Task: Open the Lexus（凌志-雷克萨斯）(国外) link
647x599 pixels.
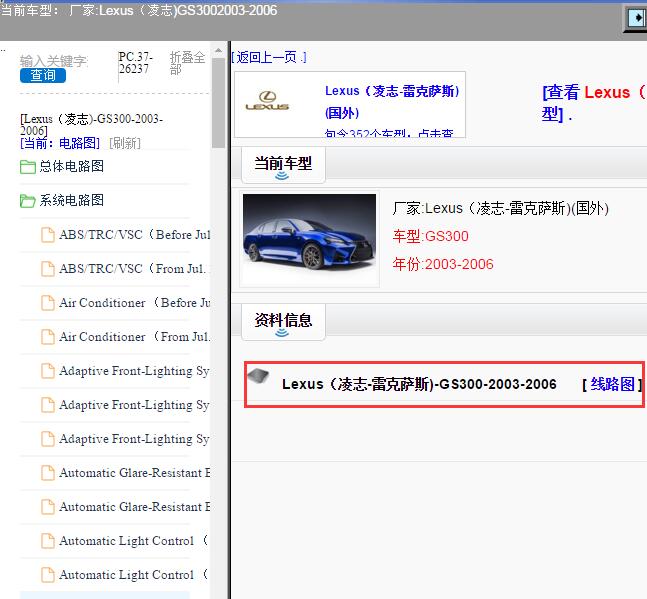Action: 392,101
